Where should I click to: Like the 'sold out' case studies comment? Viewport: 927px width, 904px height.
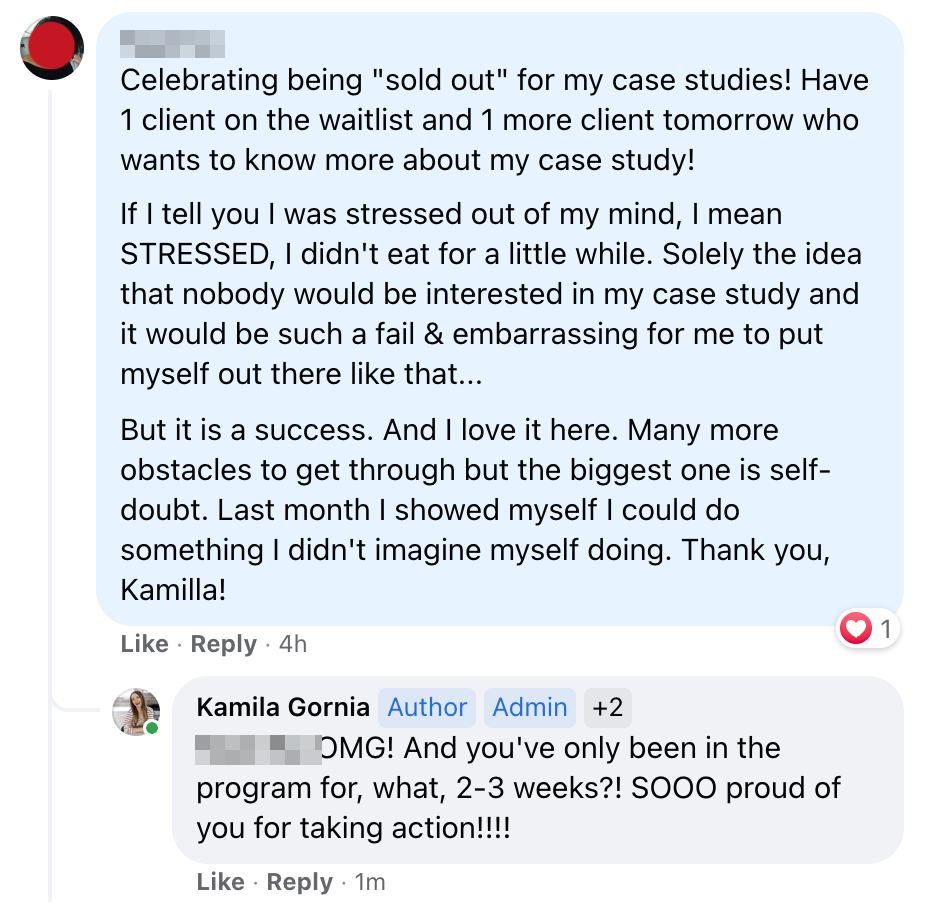[144, 644]
